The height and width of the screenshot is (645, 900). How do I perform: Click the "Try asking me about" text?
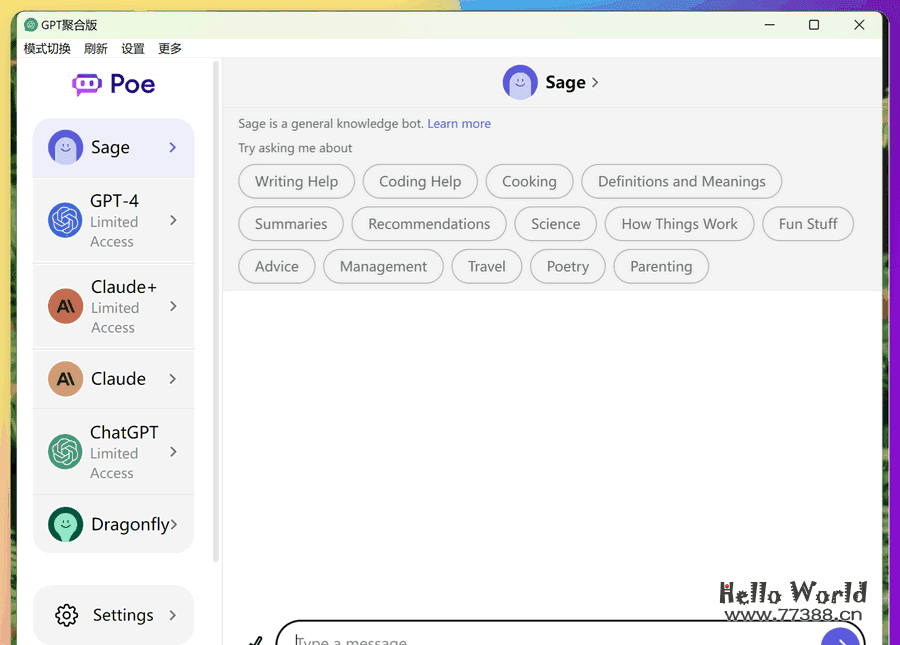coord(295,148)
